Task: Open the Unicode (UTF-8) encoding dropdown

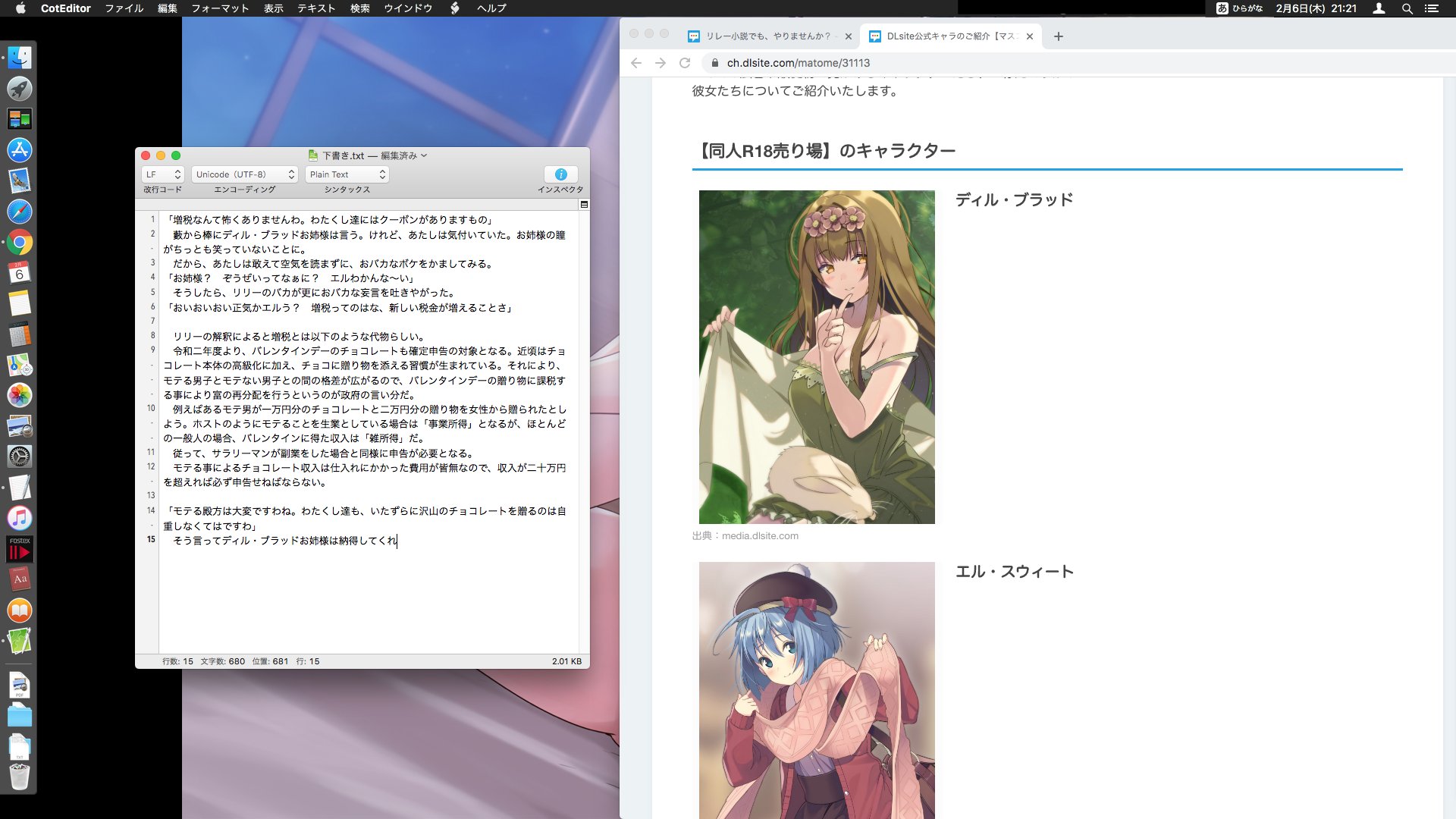Action: tap(244, 174)
